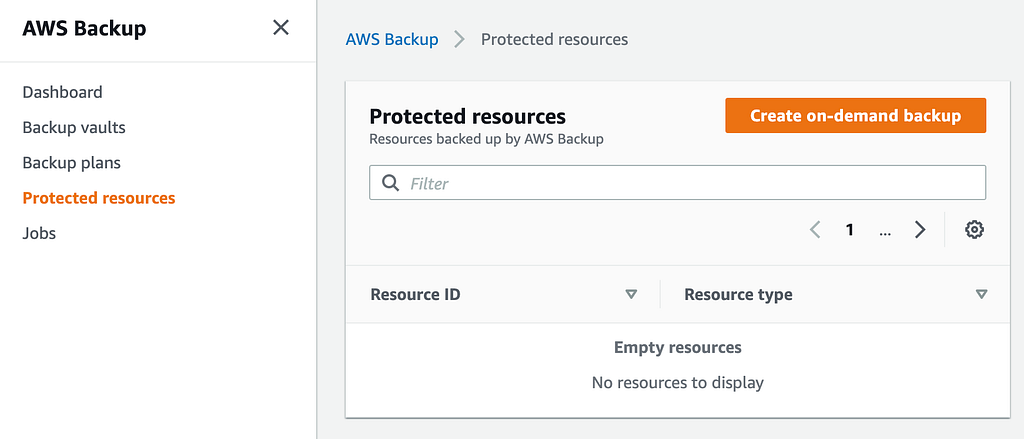Click the Empty resources message
The width and height of the screenshot is (1024, 439).
(x=678, y=348)
